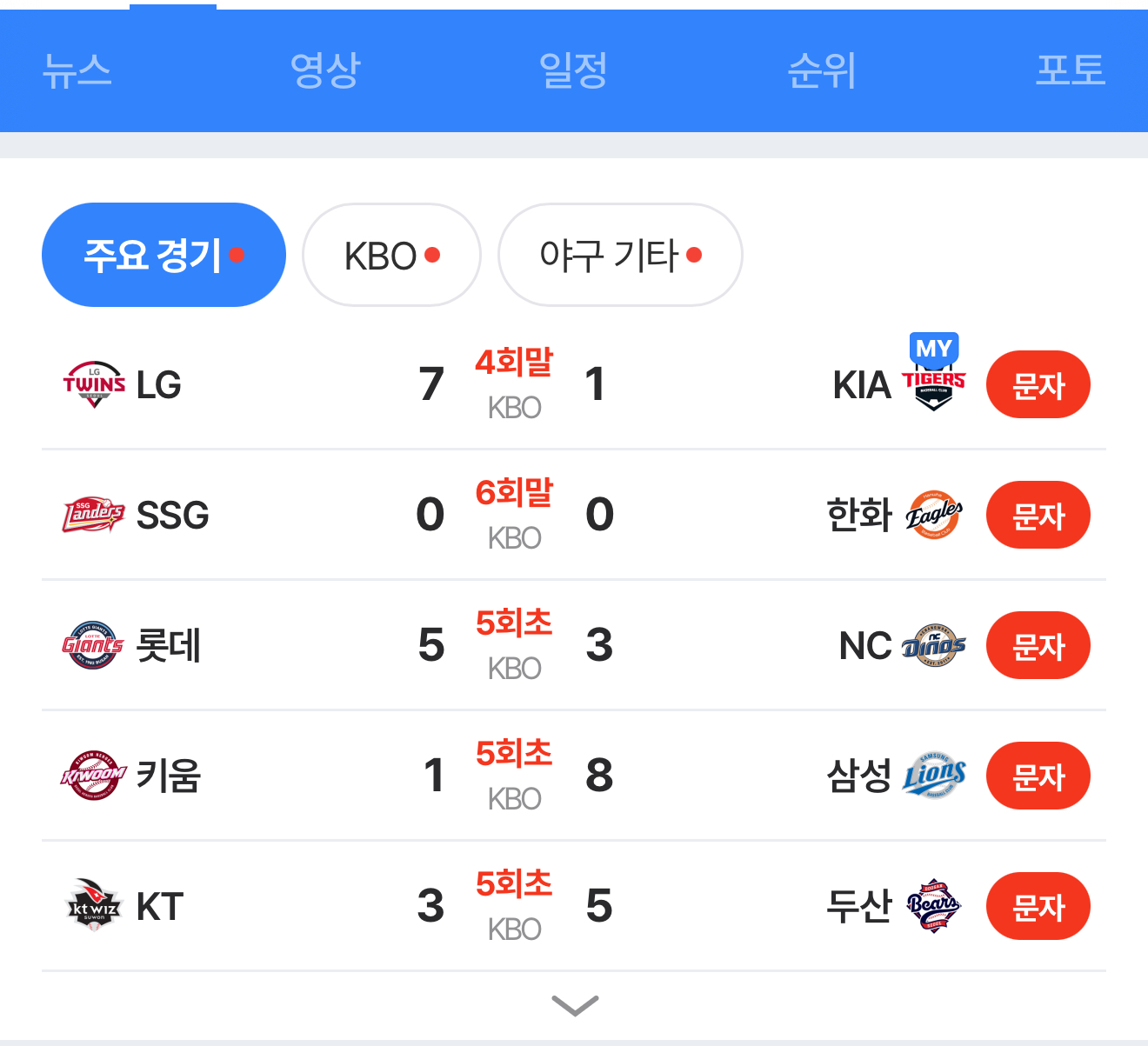
Task: Open the LG Twins team logo
Action: (94, 384)
